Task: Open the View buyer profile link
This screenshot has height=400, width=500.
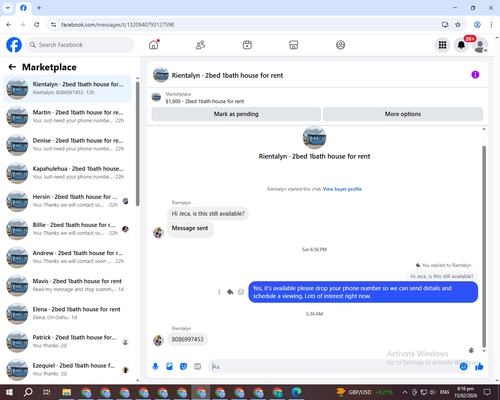Action: [x=342, y=189]
